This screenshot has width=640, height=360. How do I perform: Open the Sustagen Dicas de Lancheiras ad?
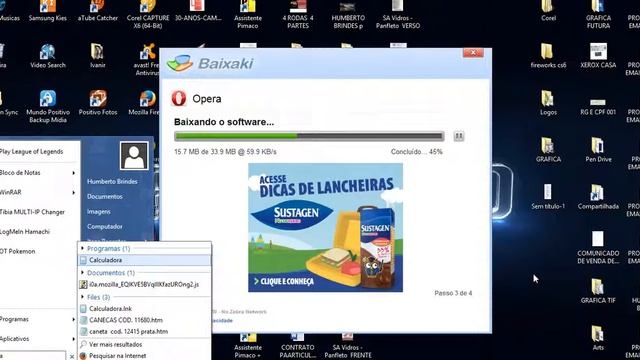[x=325, y=227]
